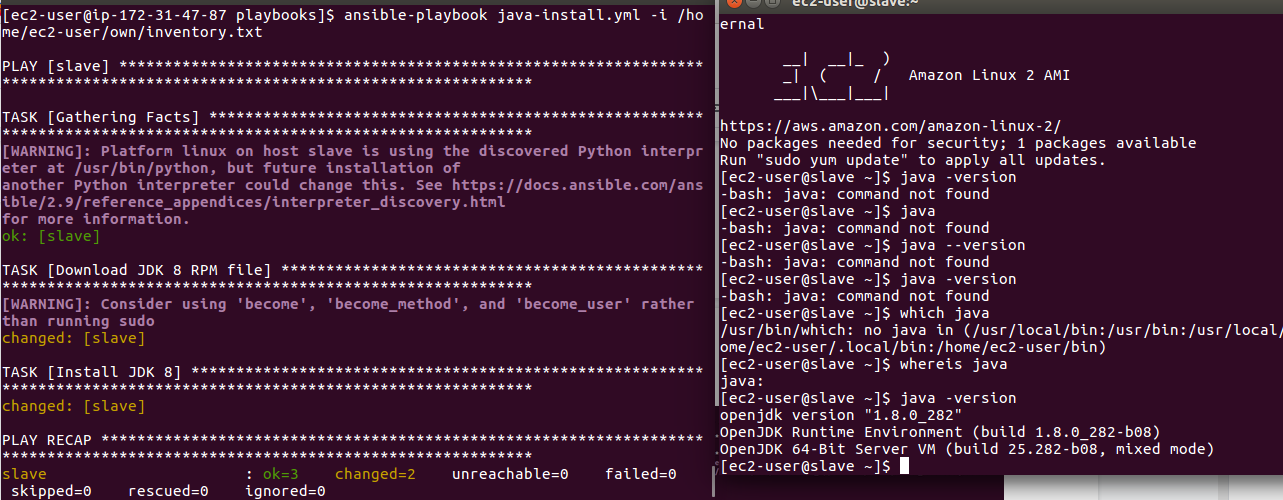Click the 'for more information.' line
The image size is (1283, 500).
[96, 219]
